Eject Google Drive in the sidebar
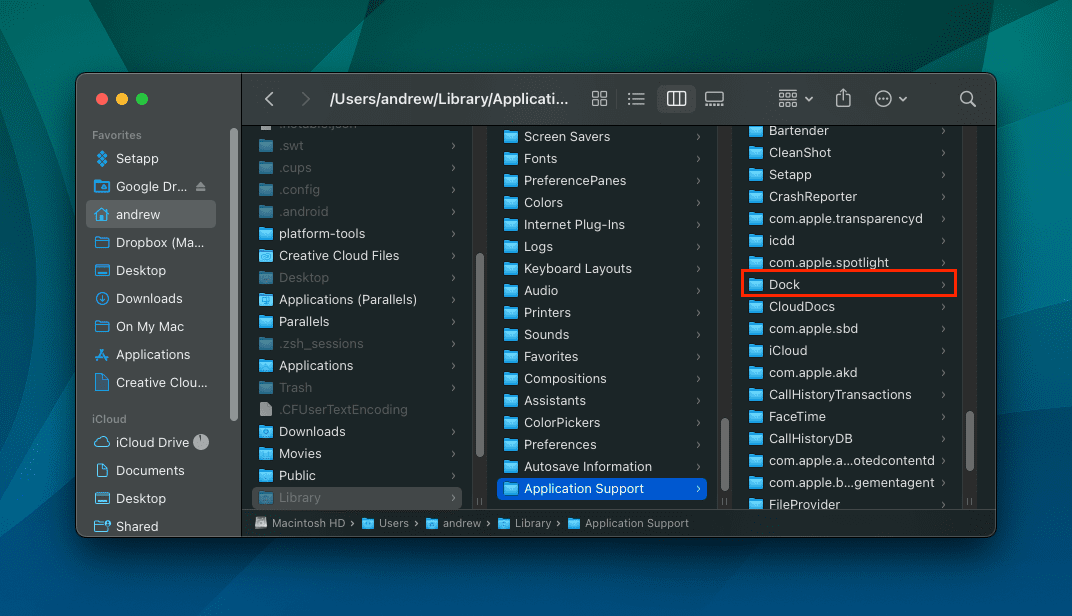Image resolution: width=1072 pixels, height=616 pixels. click(201, 186)
